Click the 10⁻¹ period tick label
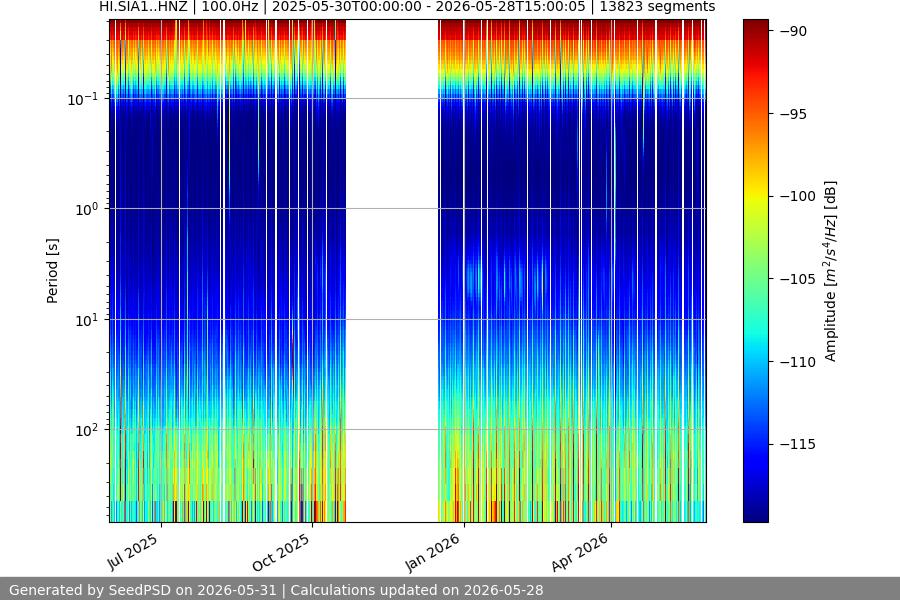Screen dimensions: 900x600 83,99
